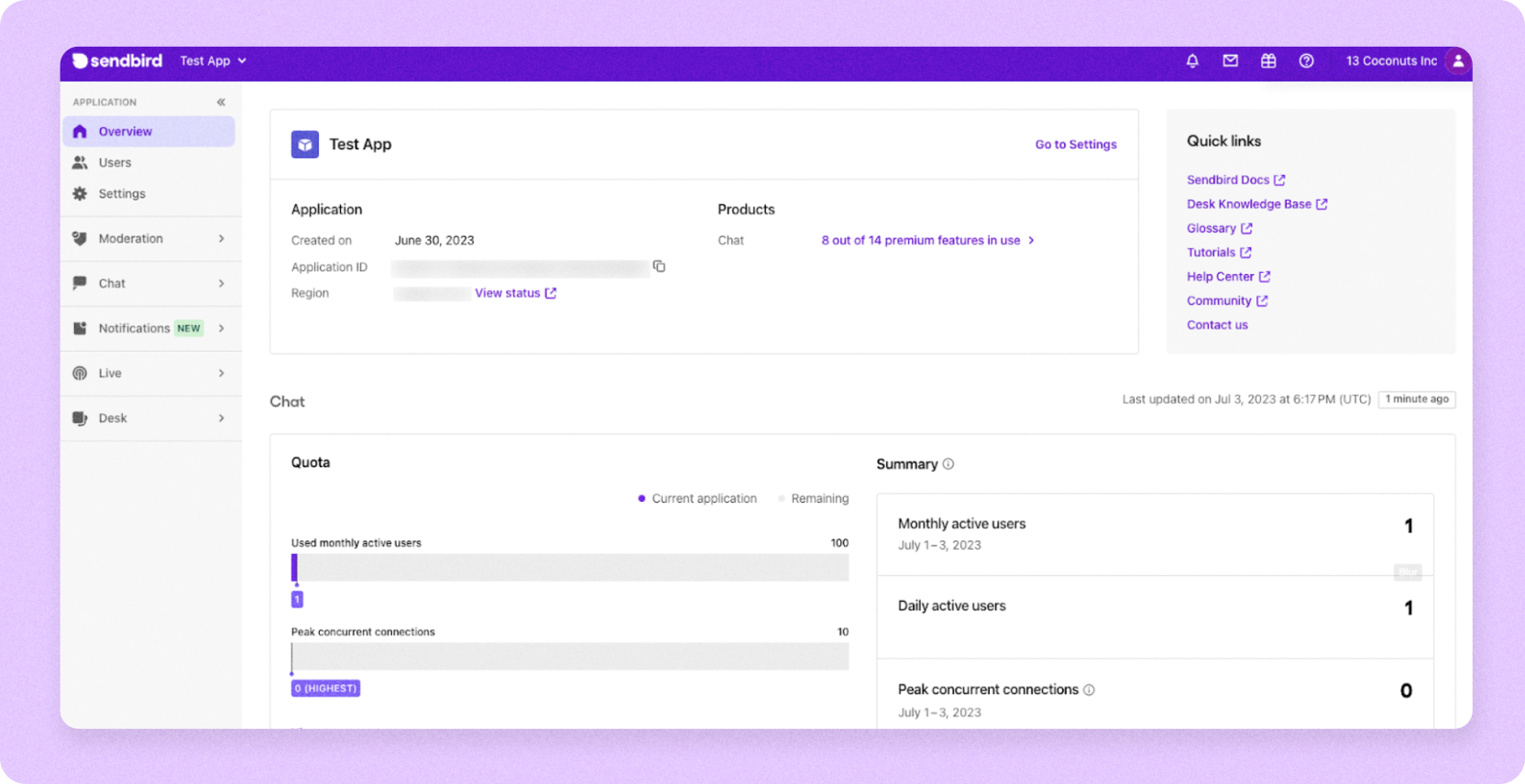
Task: Click the Test App cube icon
Action: tap(305, 144)
